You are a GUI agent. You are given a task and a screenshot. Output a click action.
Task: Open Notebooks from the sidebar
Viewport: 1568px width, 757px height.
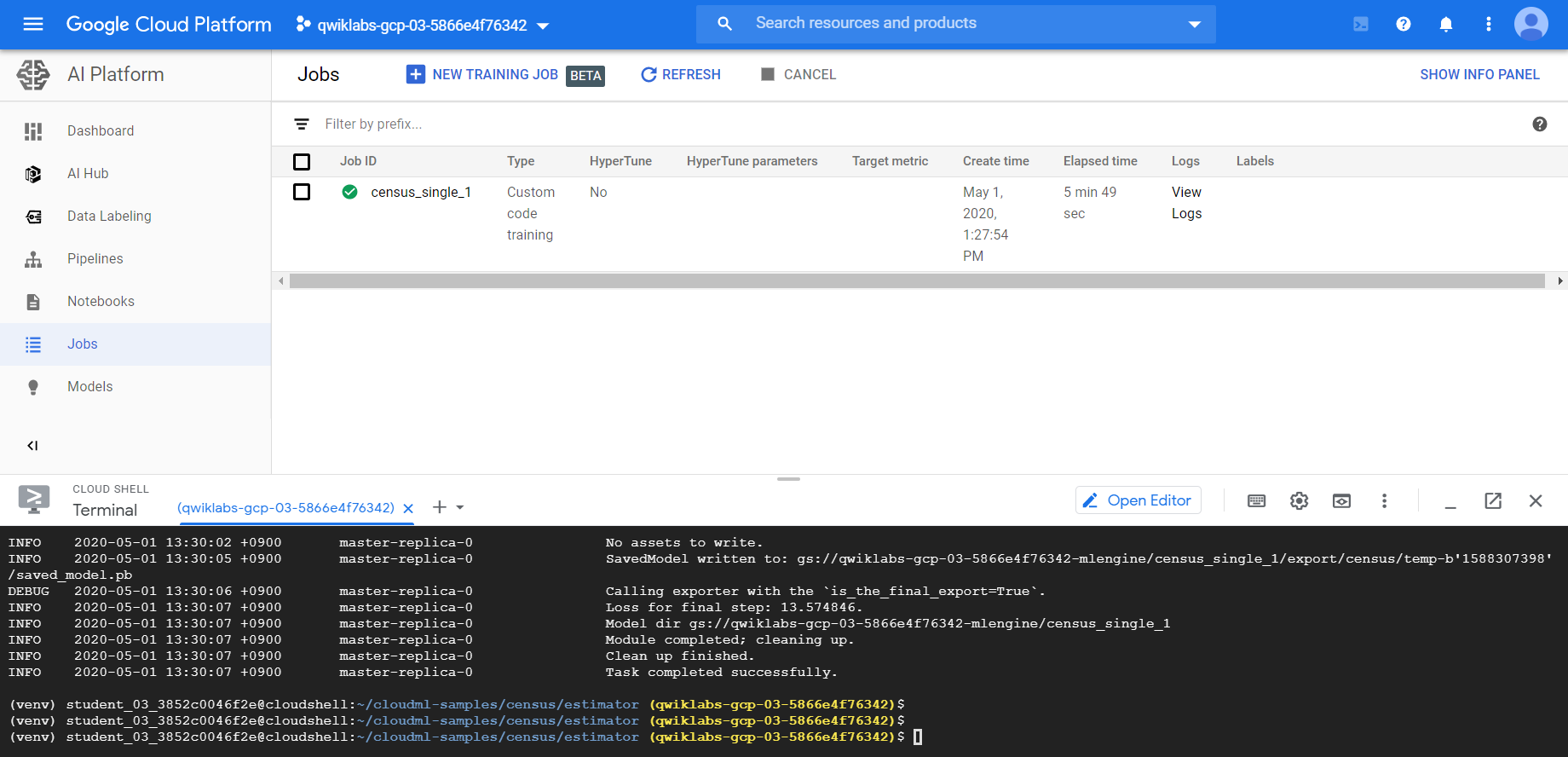tap(101, 302)
